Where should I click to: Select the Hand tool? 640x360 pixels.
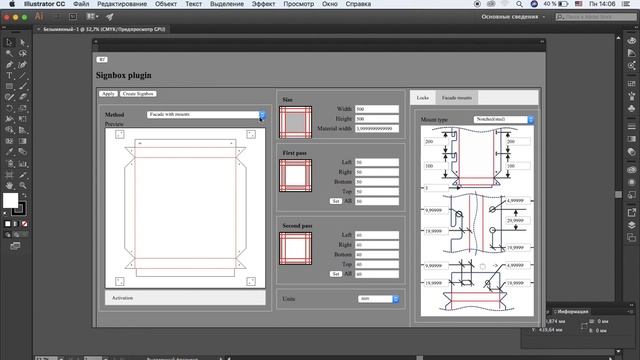(x=9, y=186)
